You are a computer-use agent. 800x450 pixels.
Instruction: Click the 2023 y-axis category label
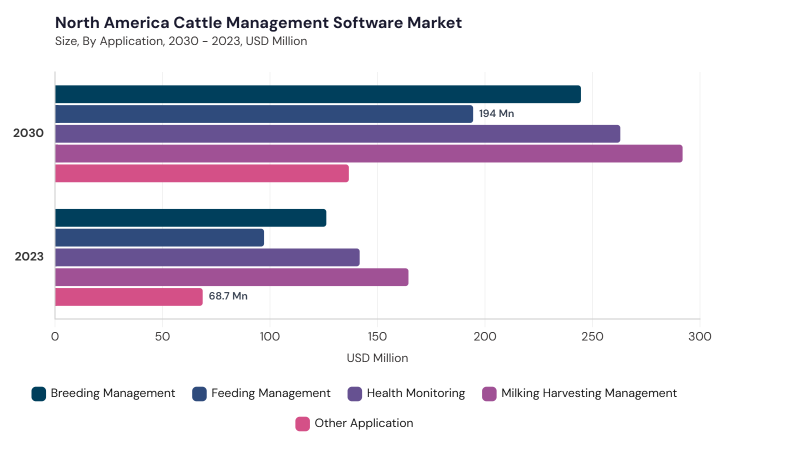coord(29,257)
